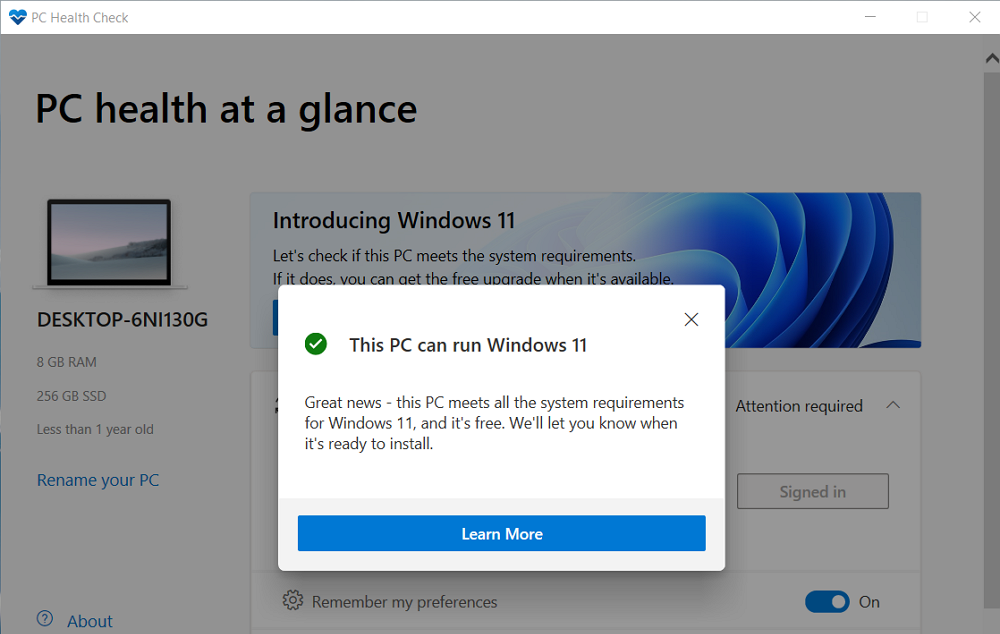Click the Introducing Windows 11 heading

click(393, 221)
